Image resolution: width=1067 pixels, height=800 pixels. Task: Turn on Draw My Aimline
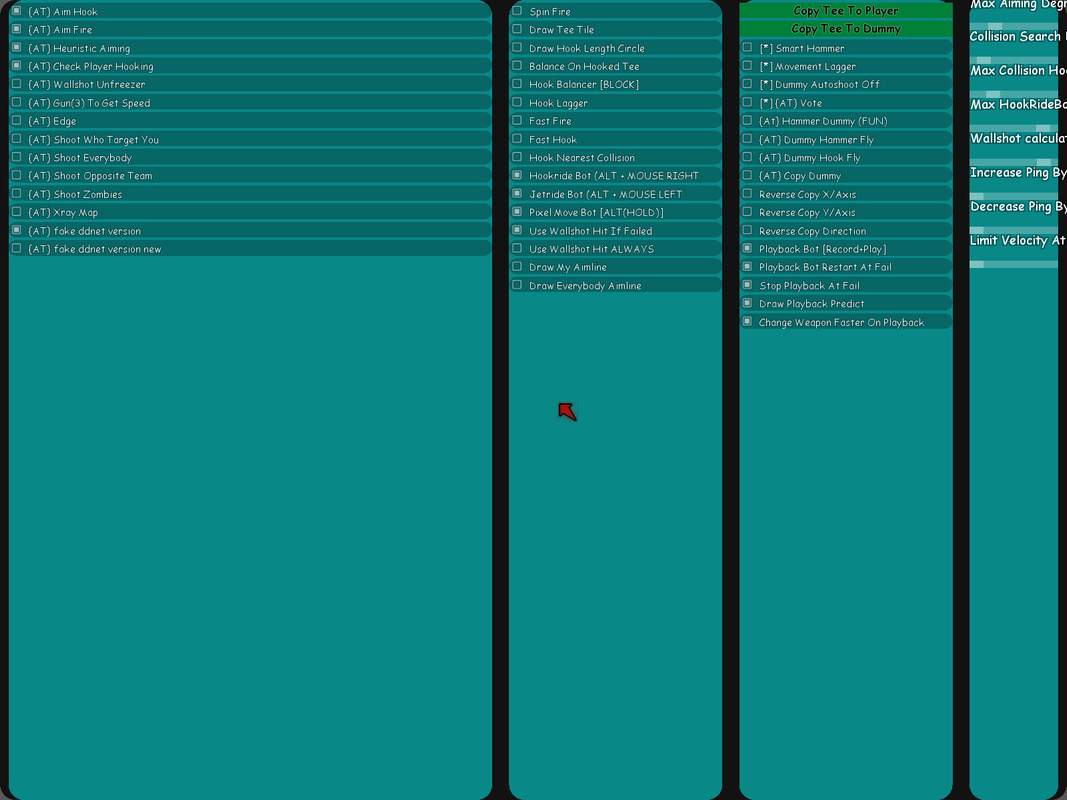[517, 267]
